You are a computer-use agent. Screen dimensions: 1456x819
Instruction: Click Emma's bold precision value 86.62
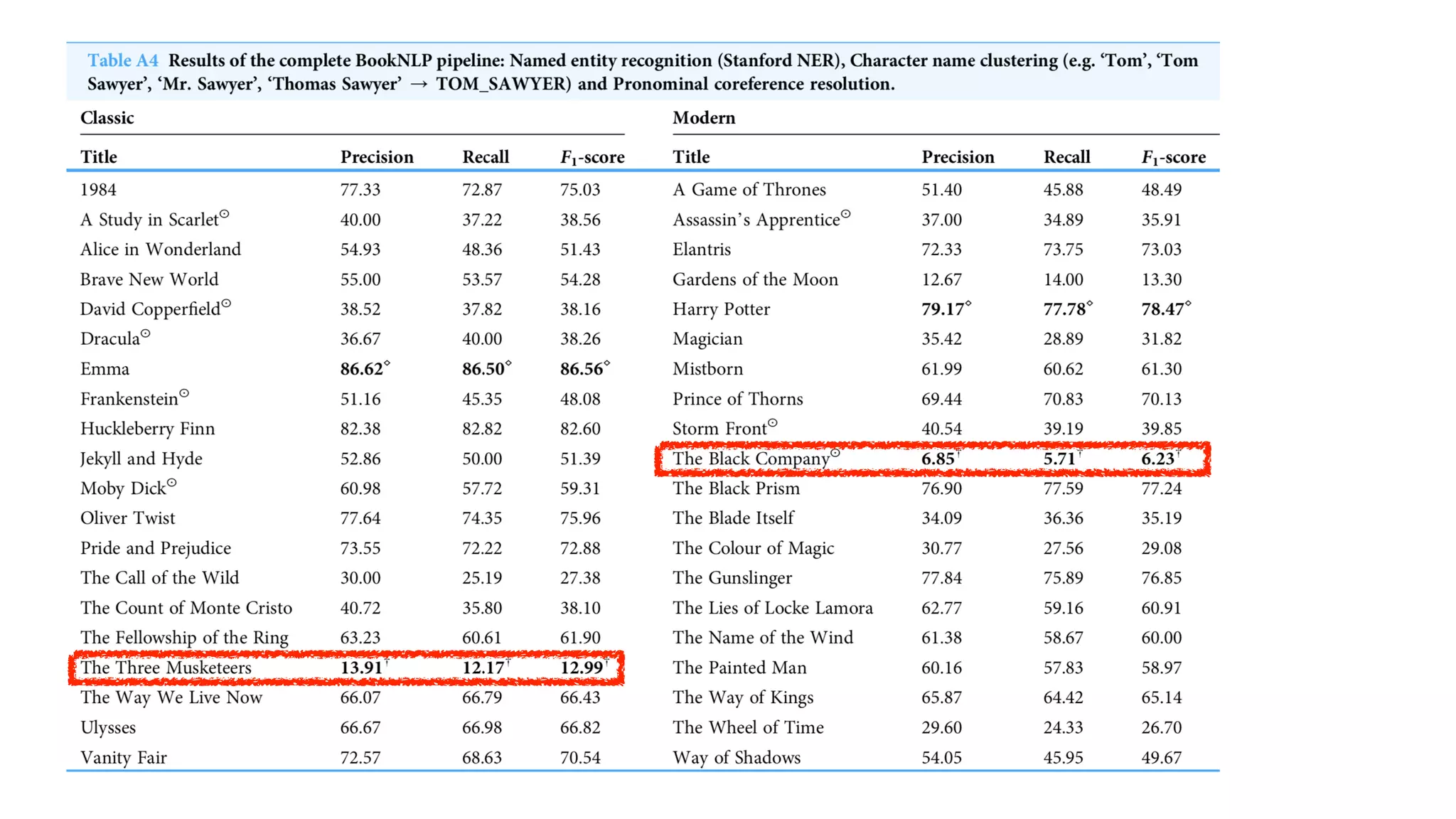[x=362, y=369]
